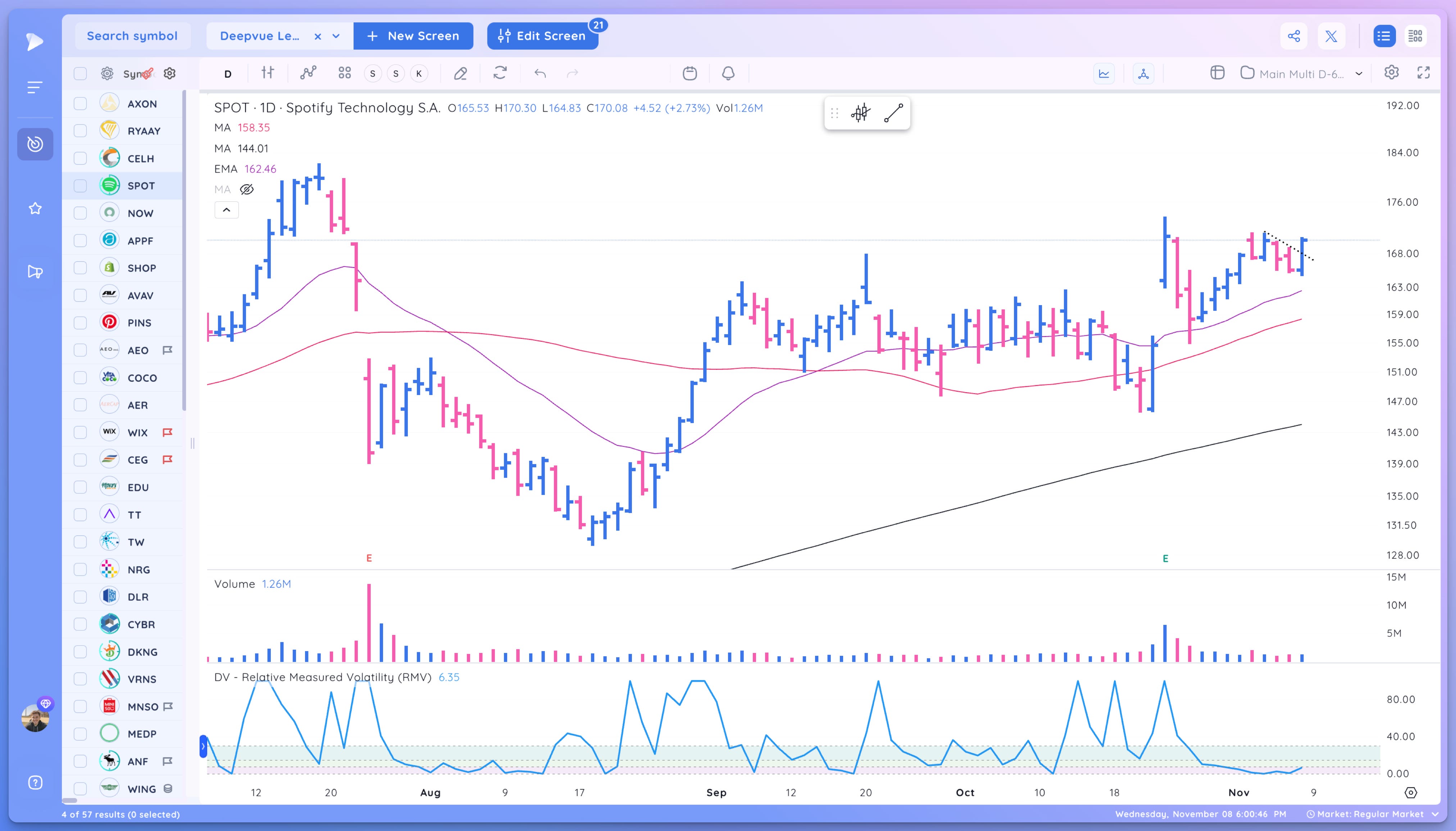Open the Main Multi D-6... template dropdown

(1359, 74)
